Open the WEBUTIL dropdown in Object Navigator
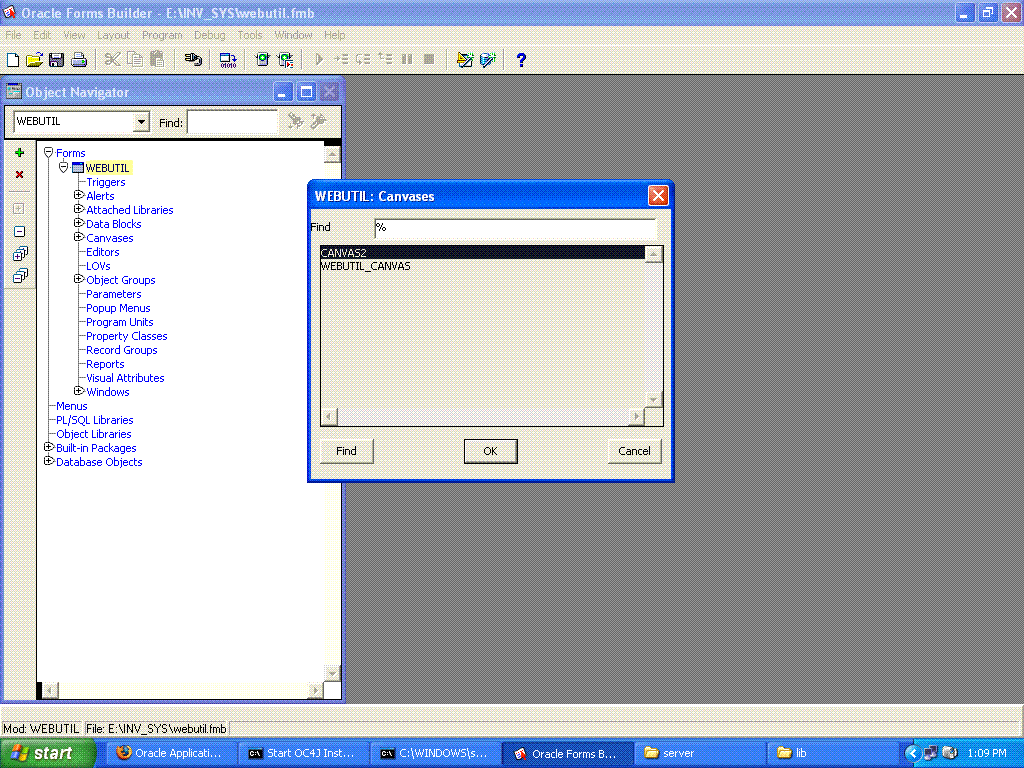 tap(141, 122)
